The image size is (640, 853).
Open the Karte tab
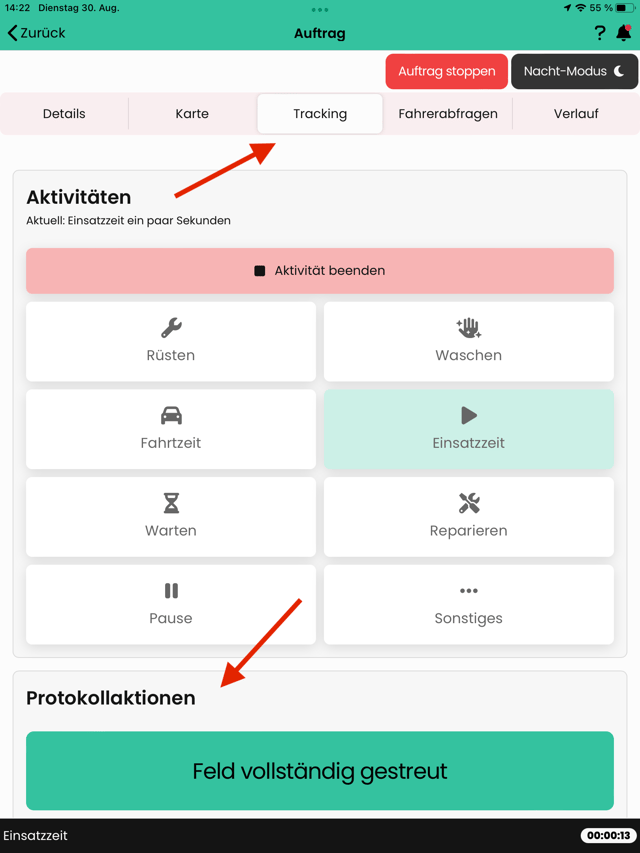tap(192, 114)
